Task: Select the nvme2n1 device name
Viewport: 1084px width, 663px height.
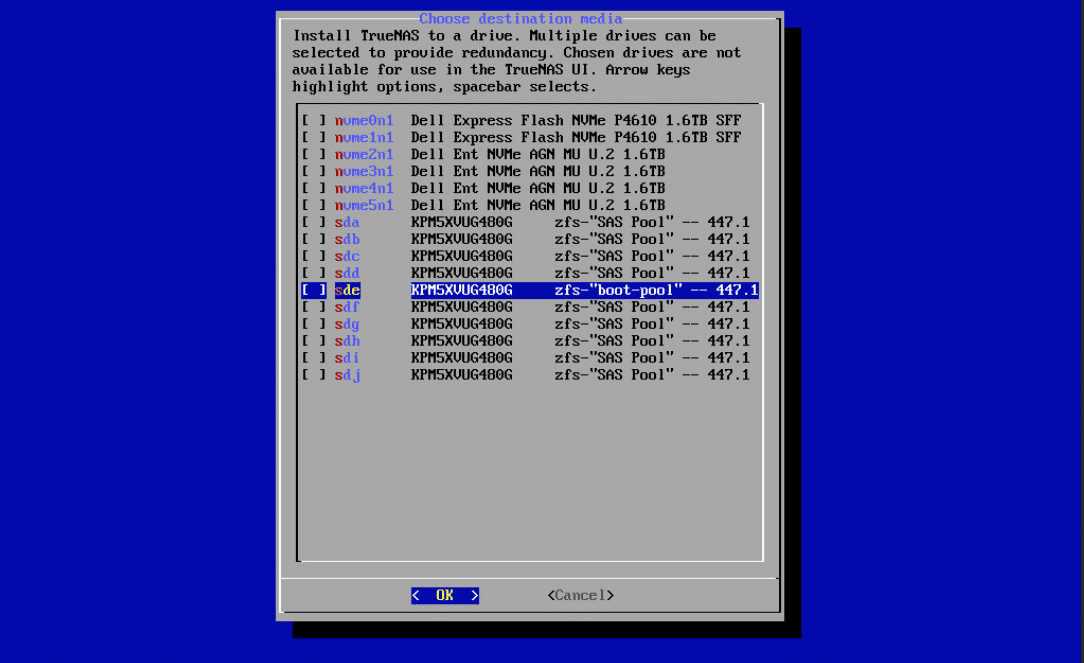Action: point(364,154)
